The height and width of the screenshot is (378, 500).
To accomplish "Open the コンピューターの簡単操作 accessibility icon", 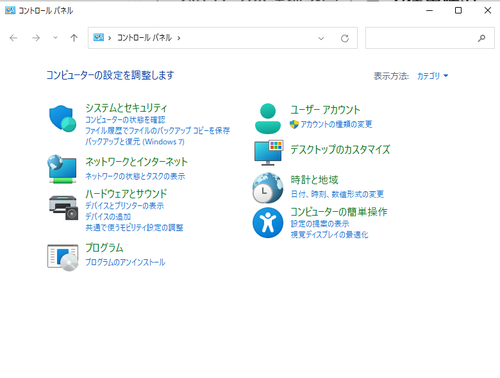I will click(x=268, y=223).
